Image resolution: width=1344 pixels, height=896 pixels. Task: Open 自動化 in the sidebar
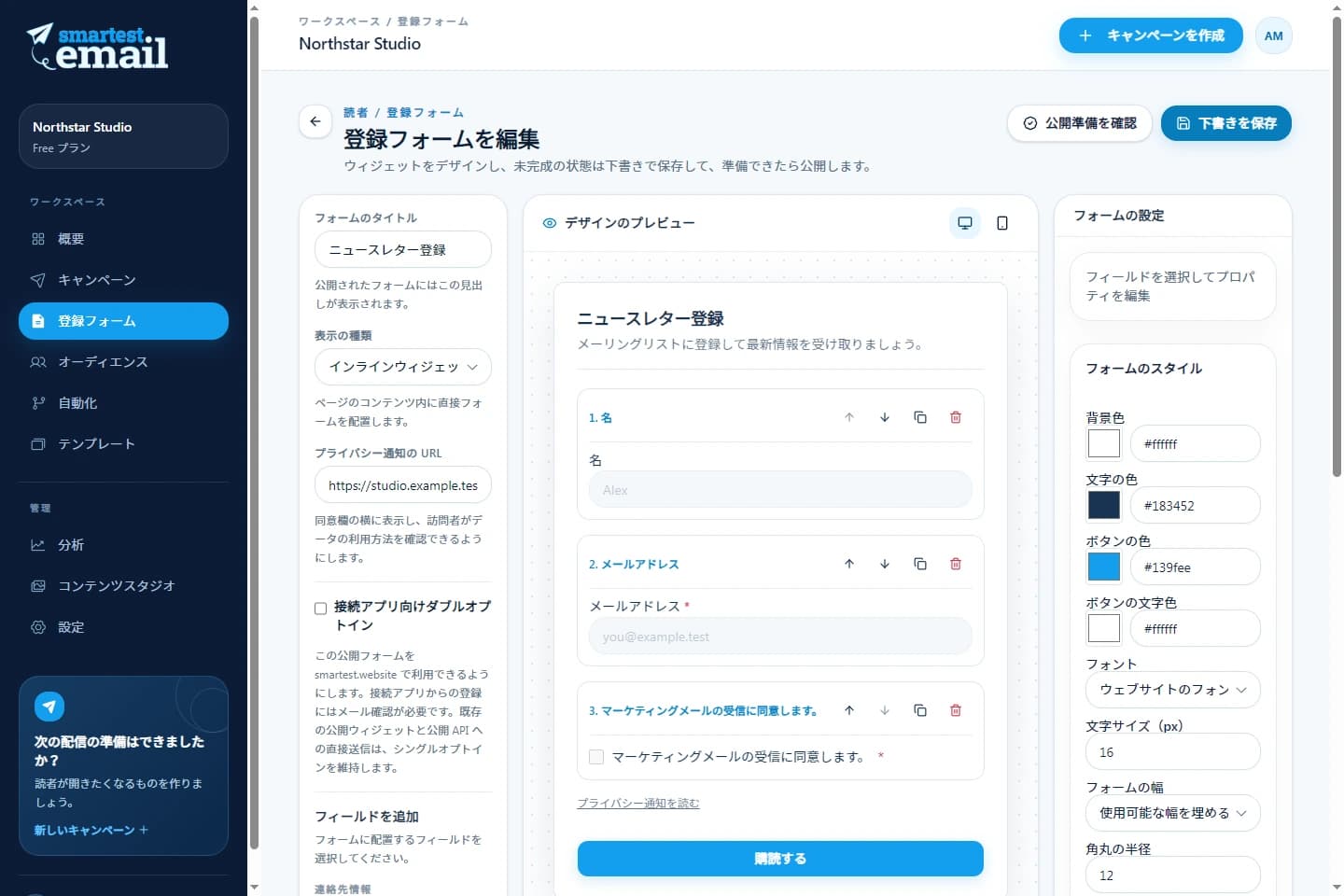point(123,403)
